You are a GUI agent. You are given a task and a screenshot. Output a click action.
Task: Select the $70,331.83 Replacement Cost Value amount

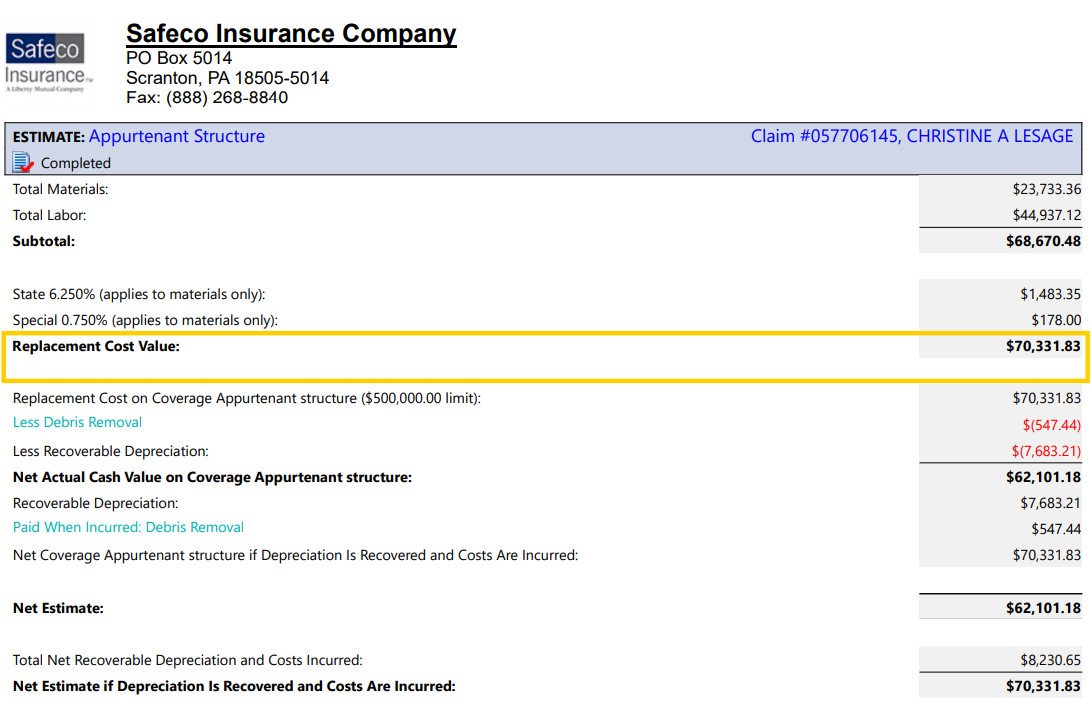click(x=1043, y=346)
